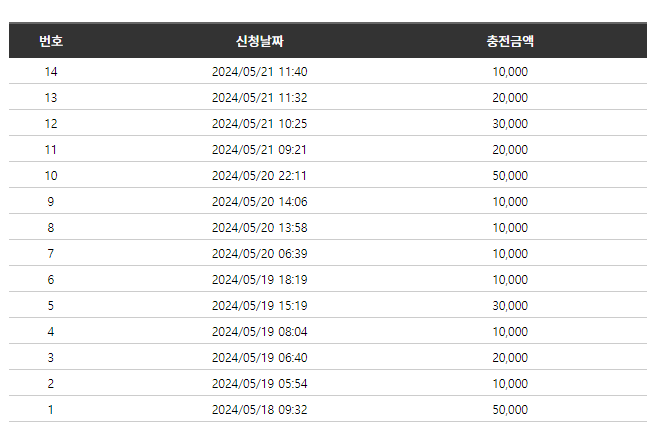The image size is (647, 444).
Task: Click the 번호 column header
Action: tap(51, 41)
